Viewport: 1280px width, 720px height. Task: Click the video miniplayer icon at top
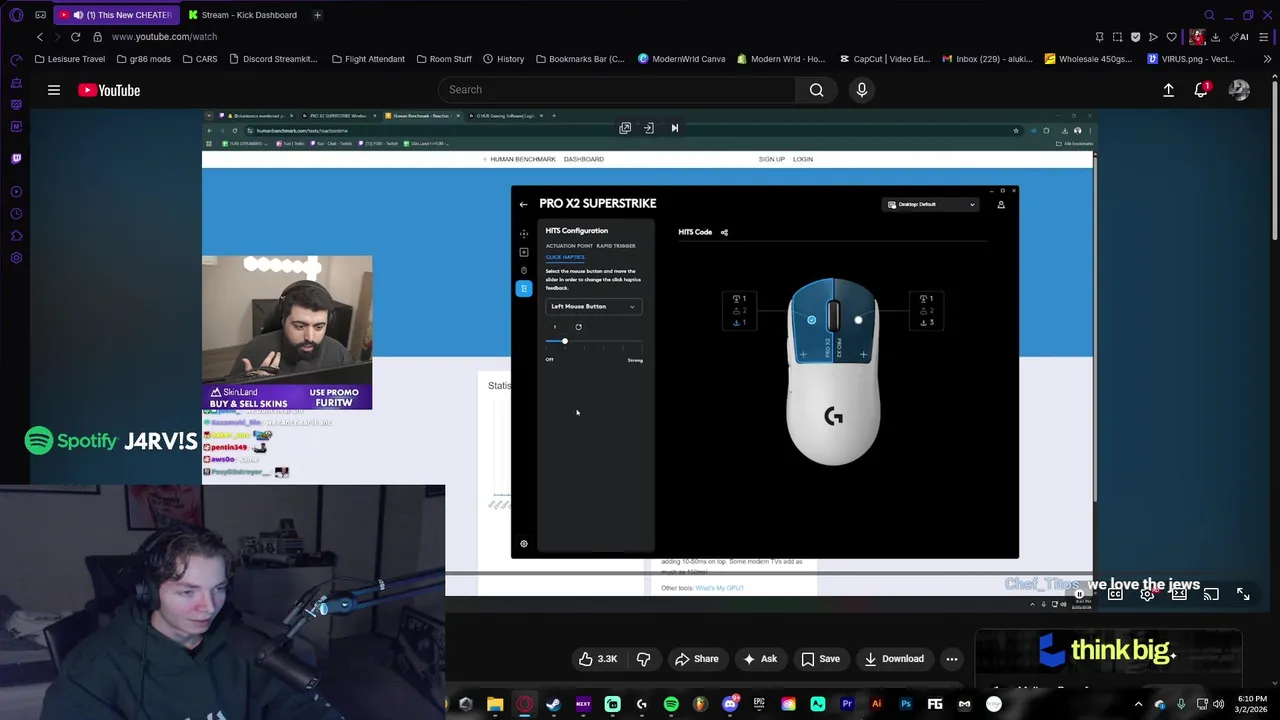click(x=625, y=128)
